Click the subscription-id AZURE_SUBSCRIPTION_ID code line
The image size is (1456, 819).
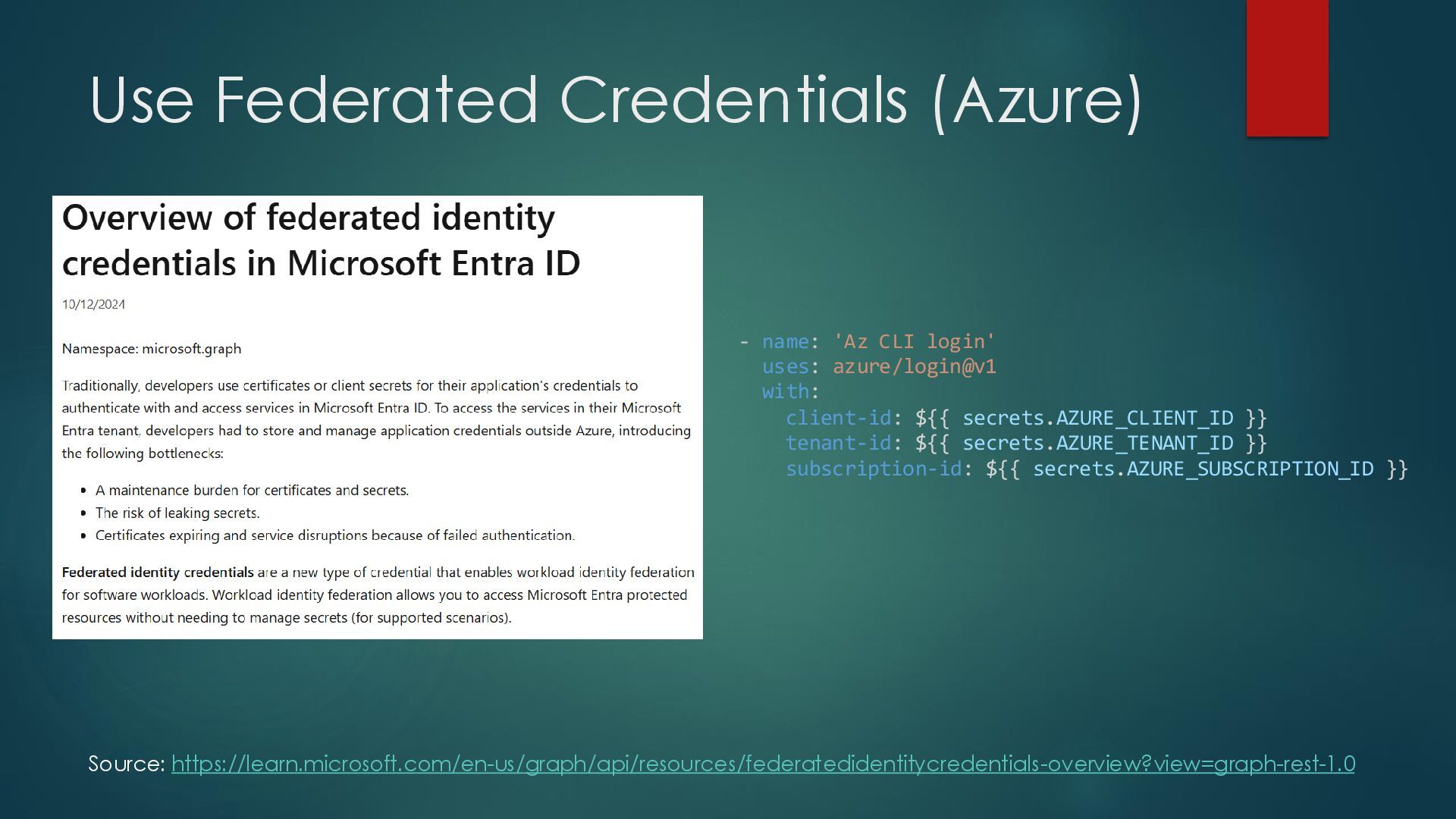pyautogui.click(x=1097, y=469)
